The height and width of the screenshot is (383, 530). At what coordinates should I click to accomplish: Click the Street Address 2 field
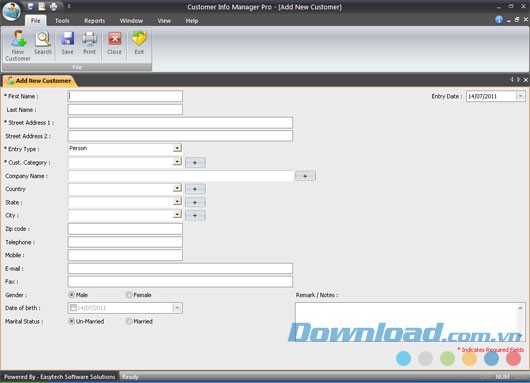180,136
